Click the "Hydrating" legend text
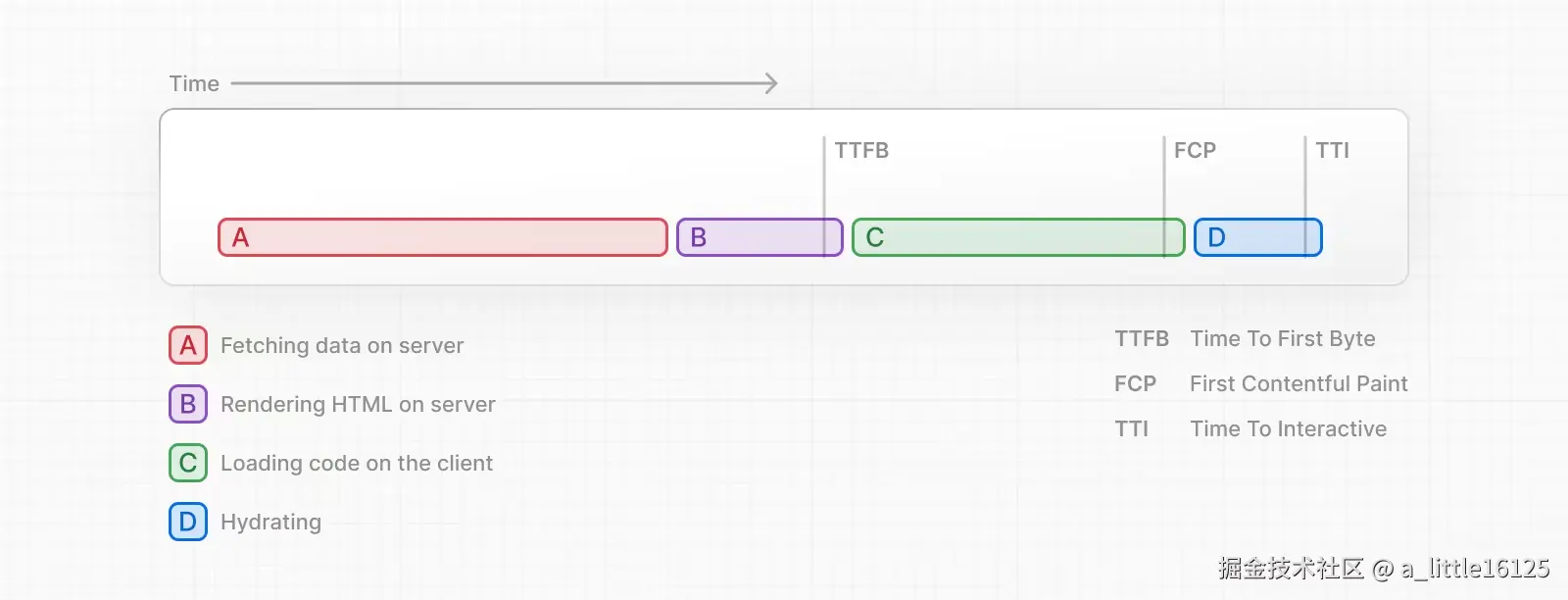Viewport: 1568px width, 600px height. [270, 522]
